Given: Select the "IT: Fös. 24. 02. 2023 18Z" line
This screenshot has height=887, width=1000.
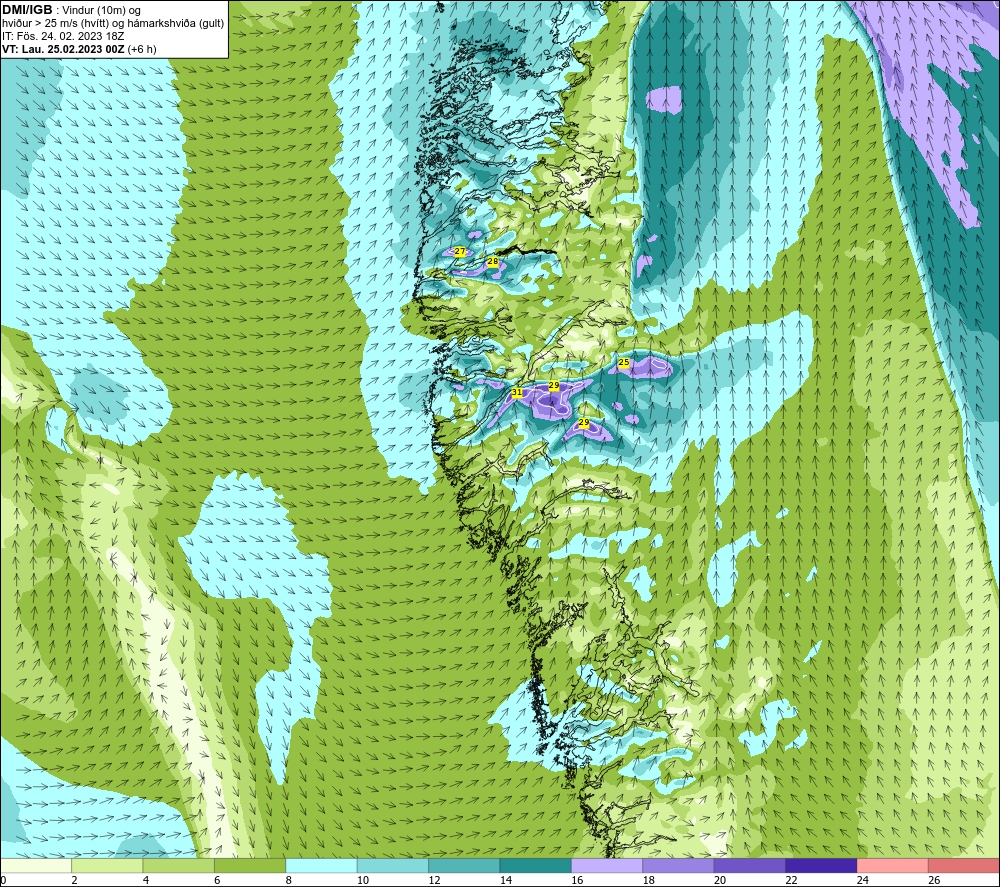Looking at the screenshot, I should pos(63,36).
